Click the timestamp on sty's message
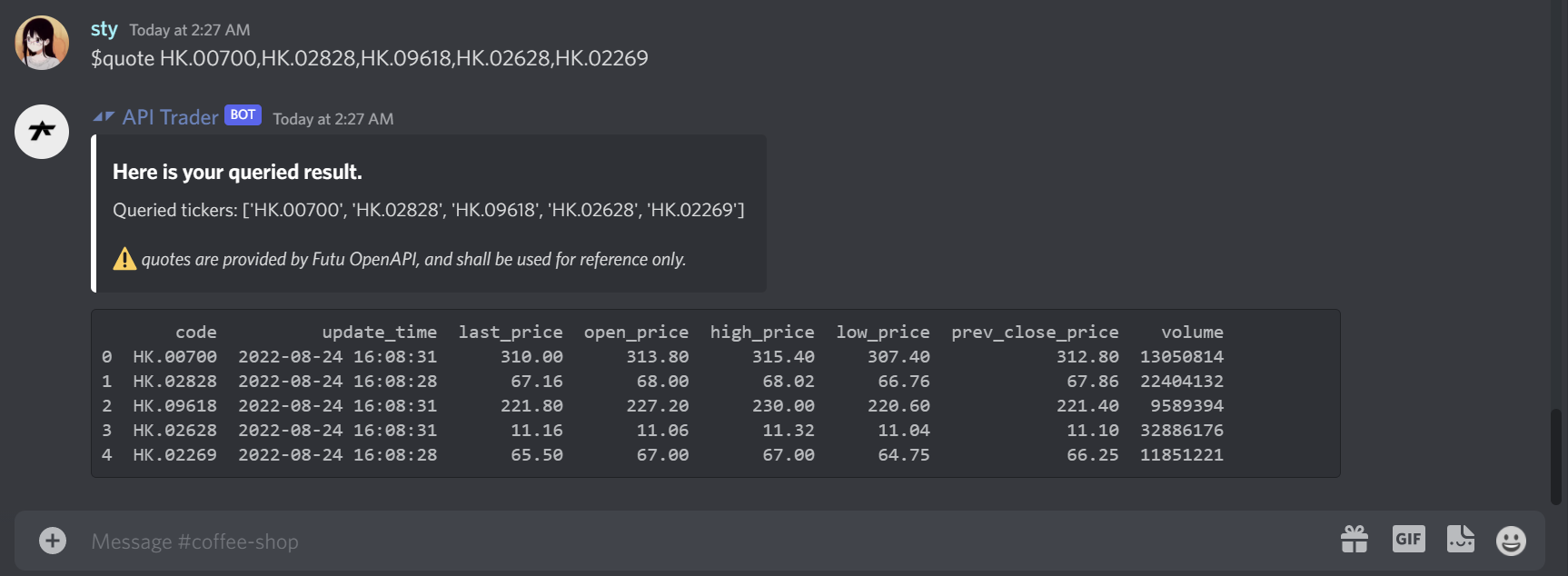Screen dimensions: 1568x576 (x=190, y=29)
